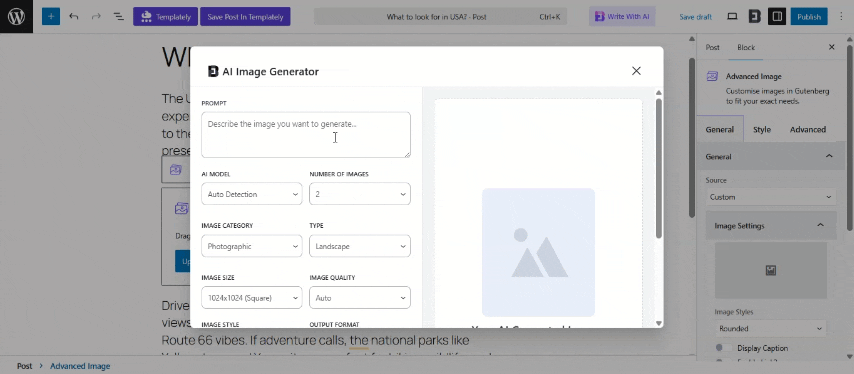Viewport: 854px width, 374px height.
Task: Click the editor canvas scrollbar
Action: click(x=692, y=137)
